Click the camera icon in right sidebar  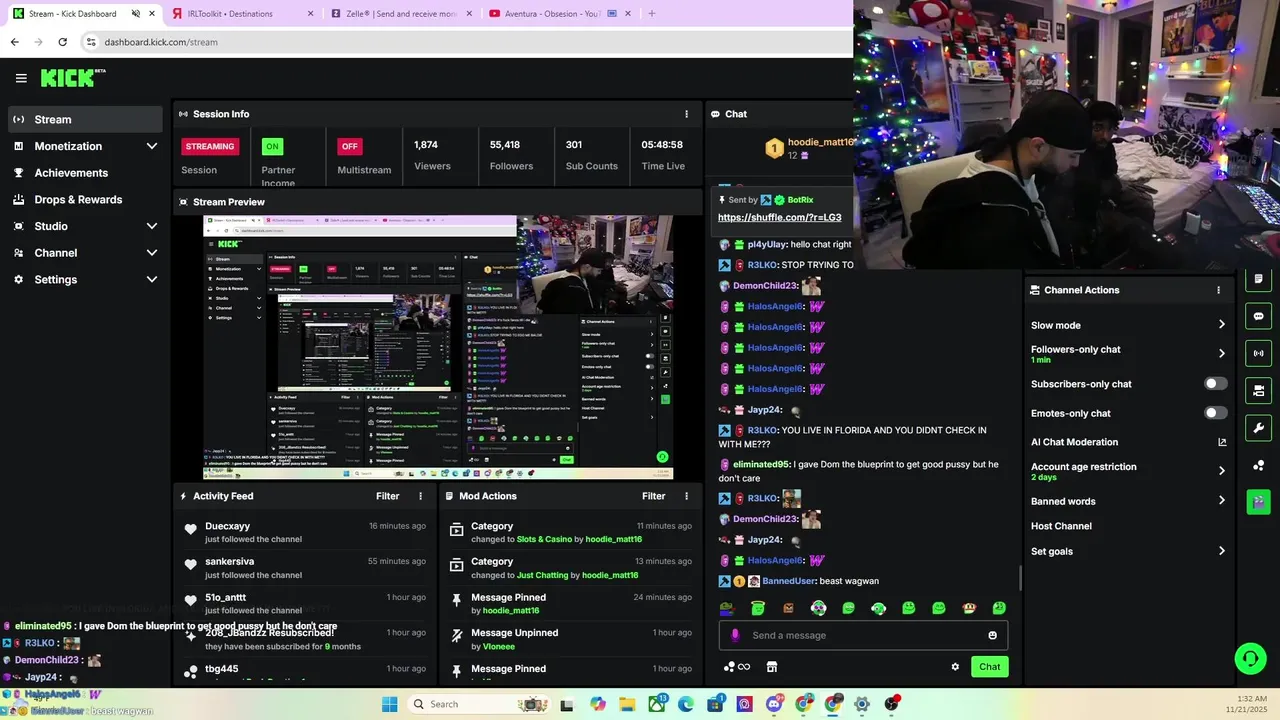1258,390
